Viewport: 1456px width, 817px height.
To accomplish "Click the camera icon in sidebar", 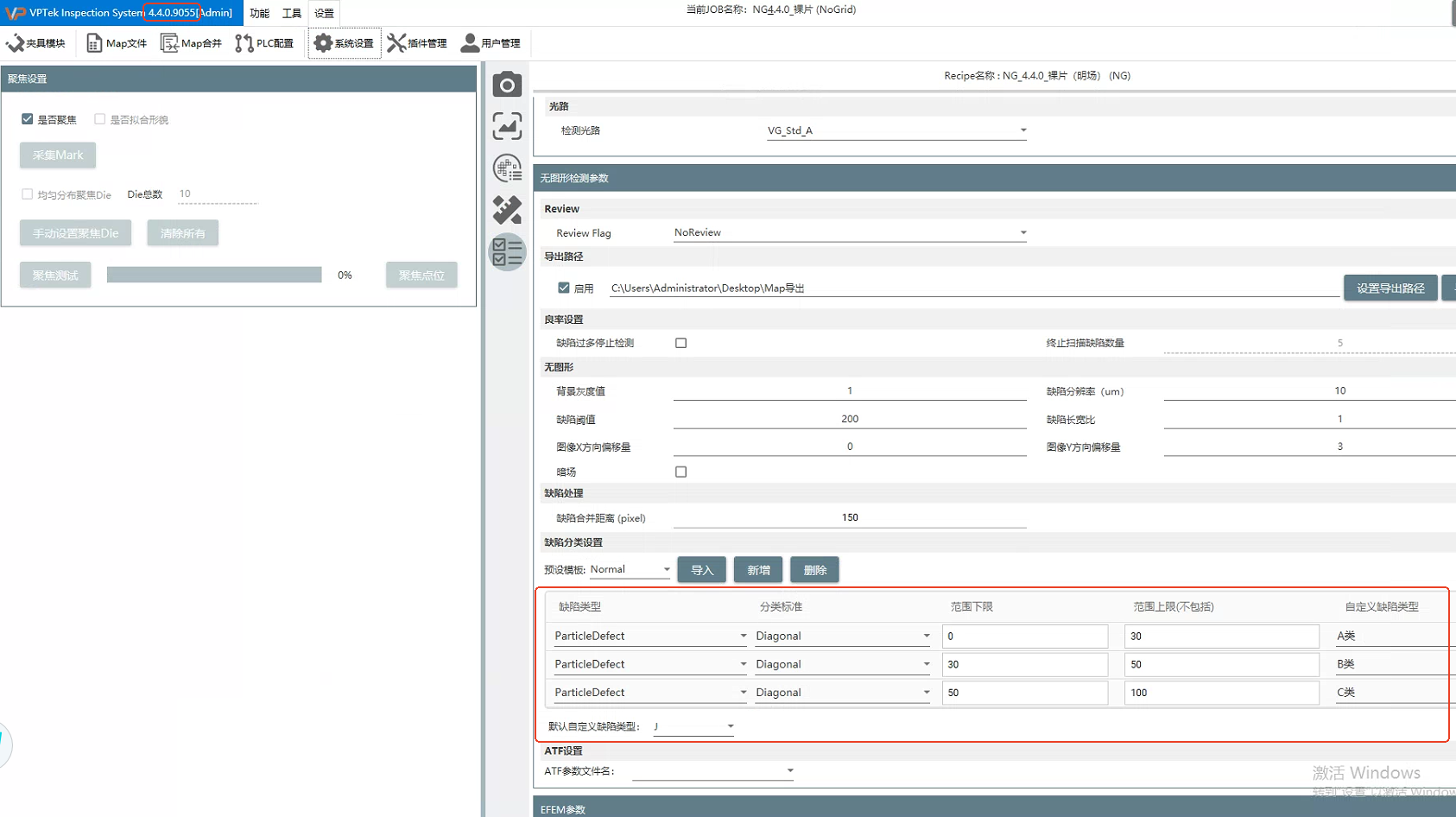I will [507, 85].
